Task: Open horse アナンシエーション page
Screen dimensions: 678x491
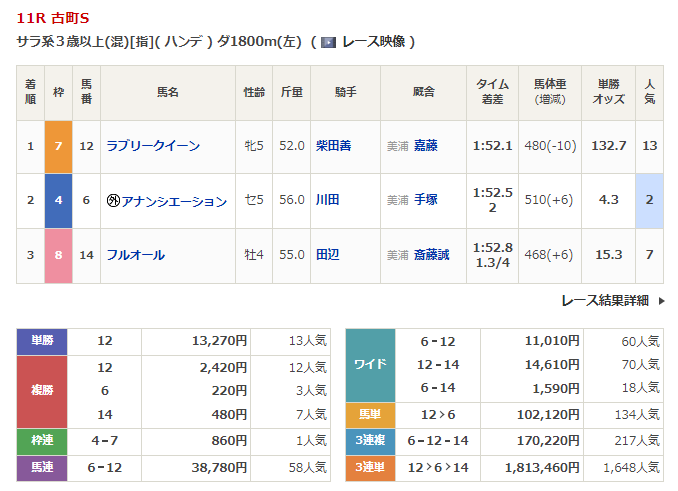Action: (174, 201)
